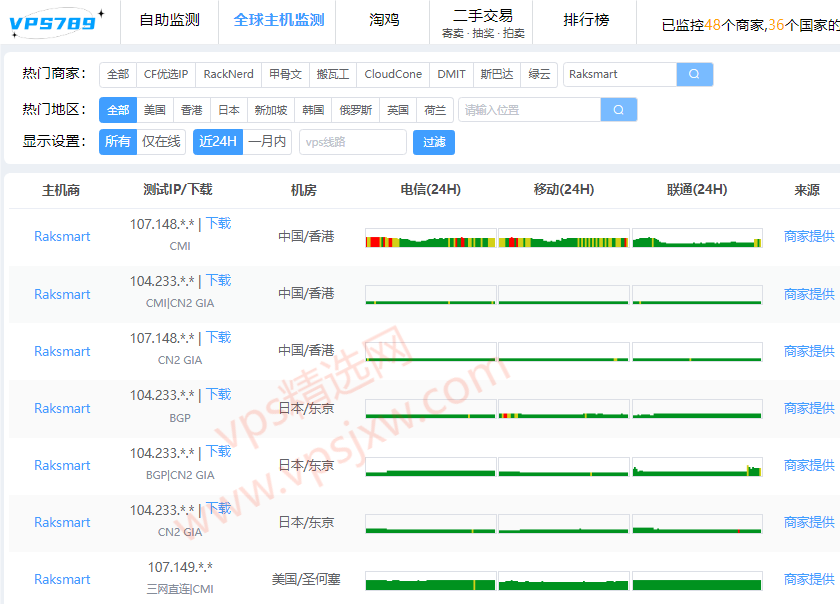Select 全部 in the 热门地区 filter
The width and height of the screenshot is (840, 604).
tap(118, 110)
